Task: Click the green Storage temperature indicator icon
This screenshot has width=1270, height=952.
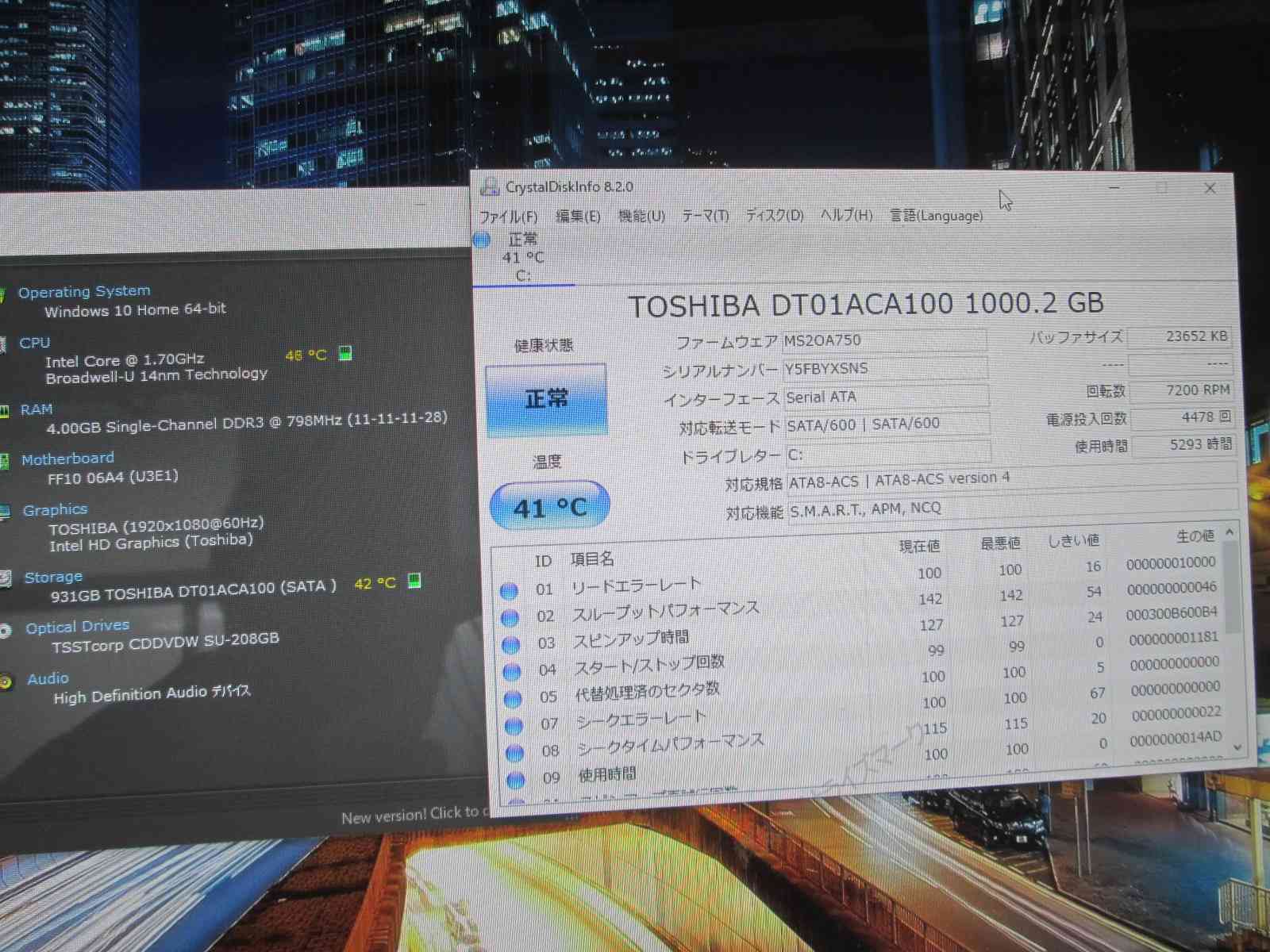Action: (x=414, y=582)
